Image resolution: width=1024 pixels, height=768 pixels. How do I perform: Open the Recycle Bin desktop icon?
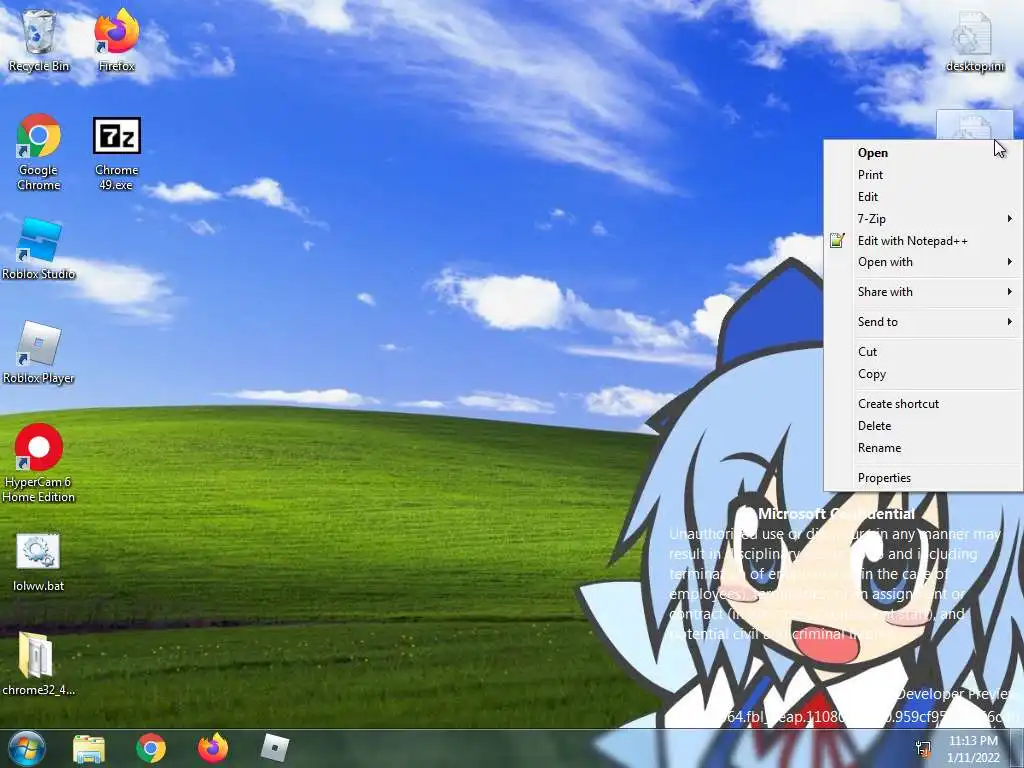click(x=39, y=42)
